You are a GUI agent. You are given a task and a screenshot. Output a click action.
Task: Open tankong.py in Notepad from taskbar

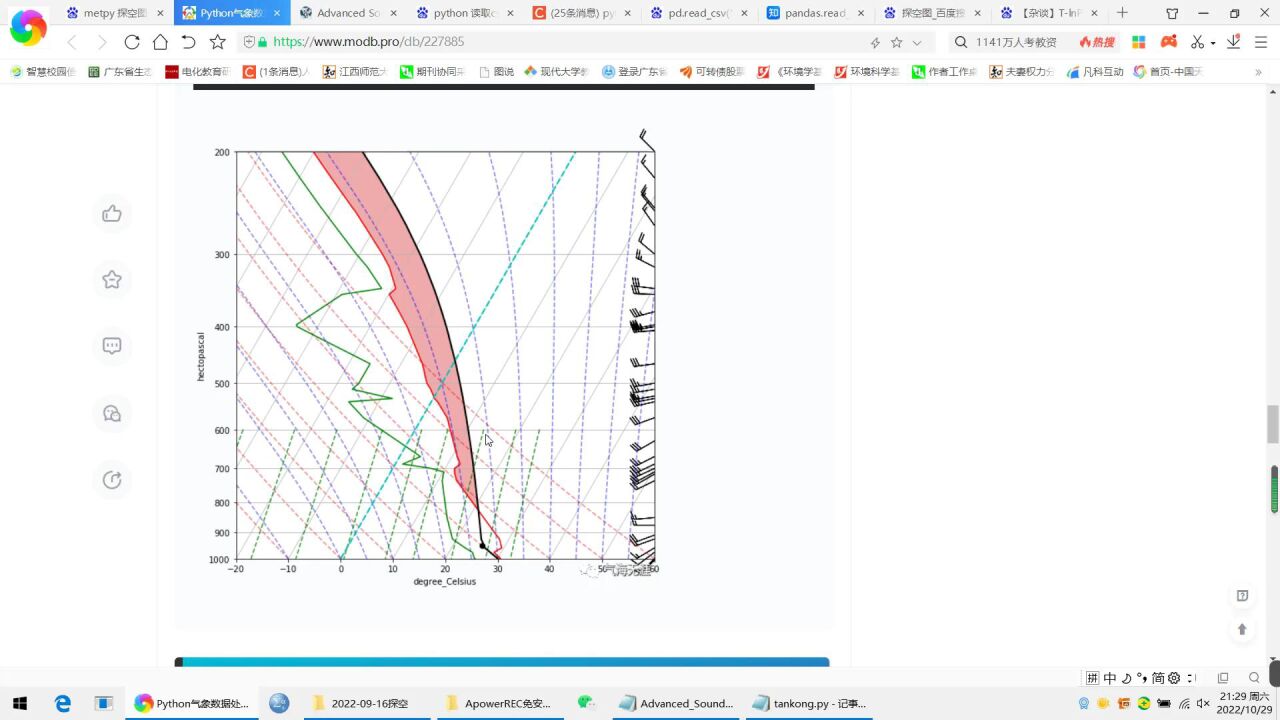[810, 703]
